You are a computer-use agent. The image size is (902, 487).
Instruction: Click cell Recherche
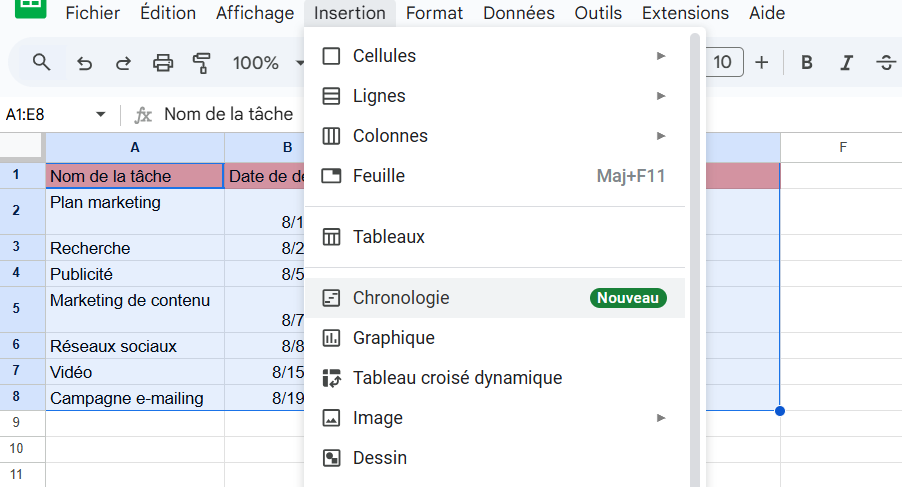tap(135, 248)
